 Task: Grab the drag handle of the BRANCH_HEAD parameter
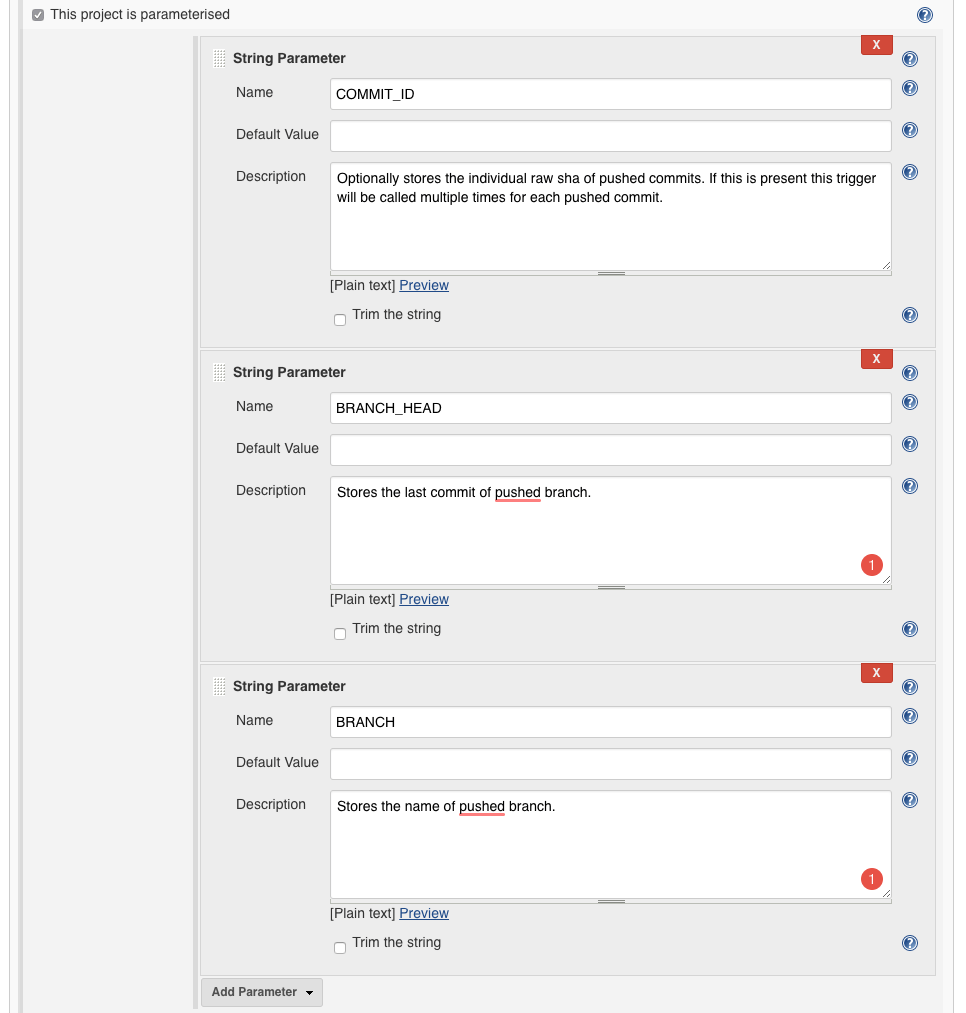pos(218,372)
